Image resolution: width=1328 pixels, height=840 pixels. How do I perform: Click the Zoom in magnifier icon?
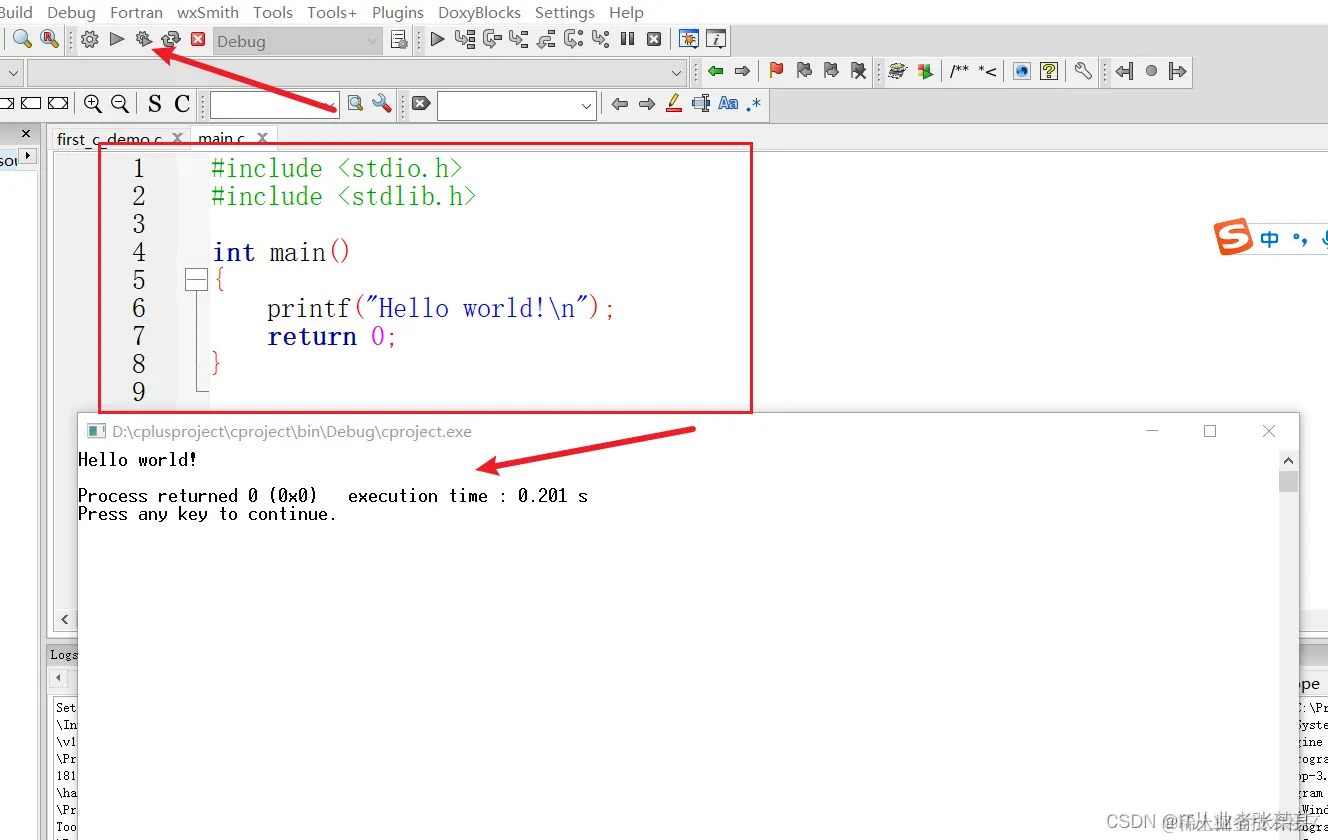click(93, 103)
